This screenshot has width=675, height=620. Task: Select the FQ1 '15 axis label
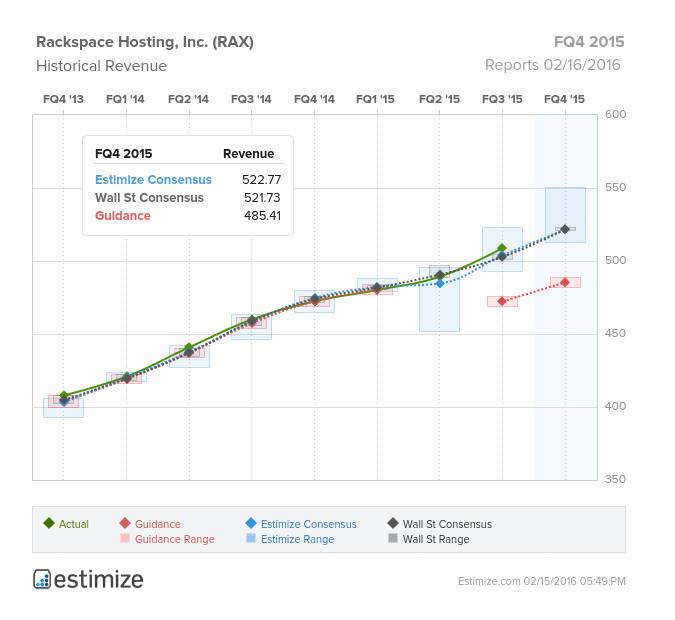(375, 99)
